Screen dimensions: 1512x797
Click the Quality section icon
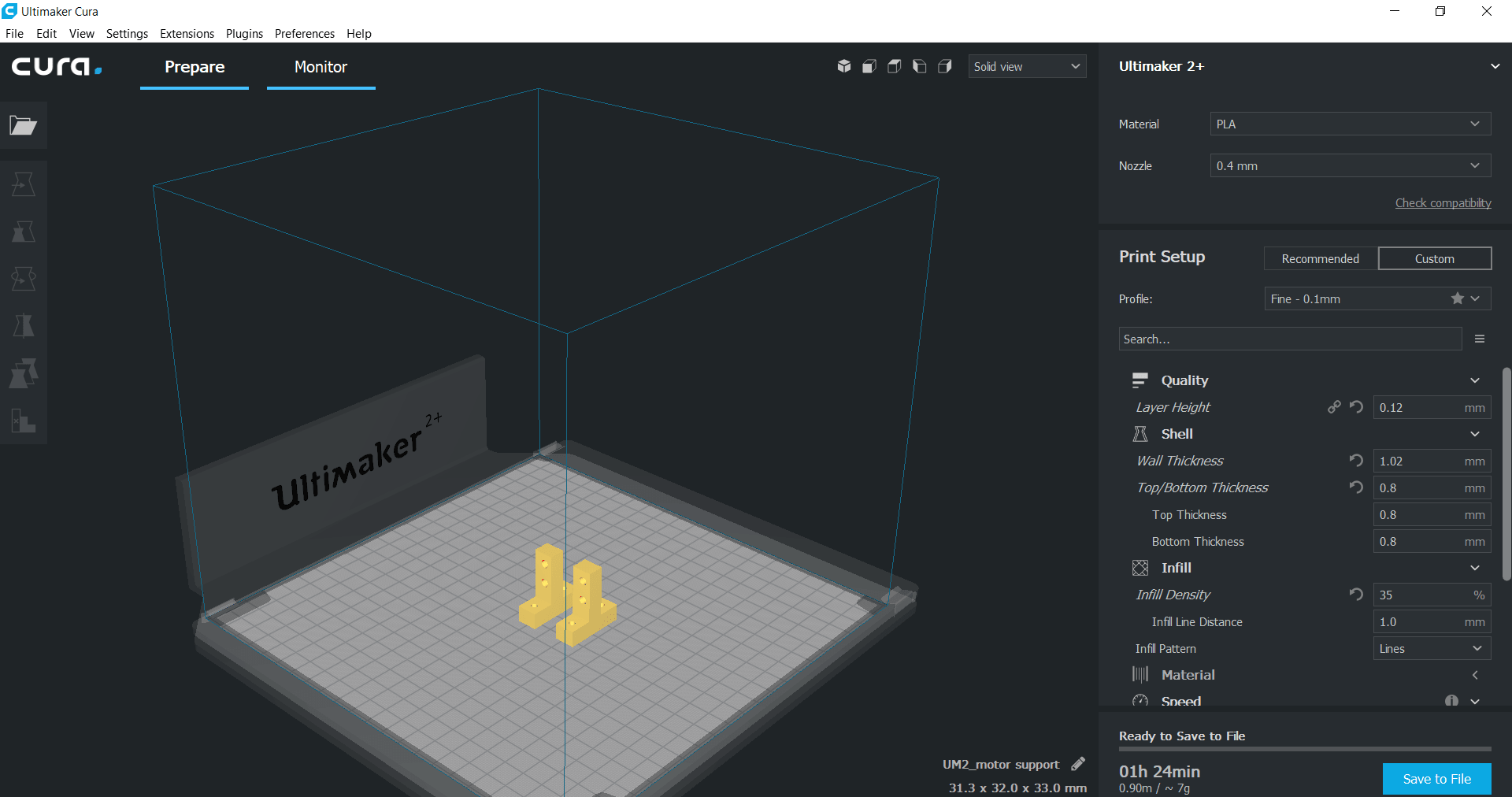[x=1140, y=380]
